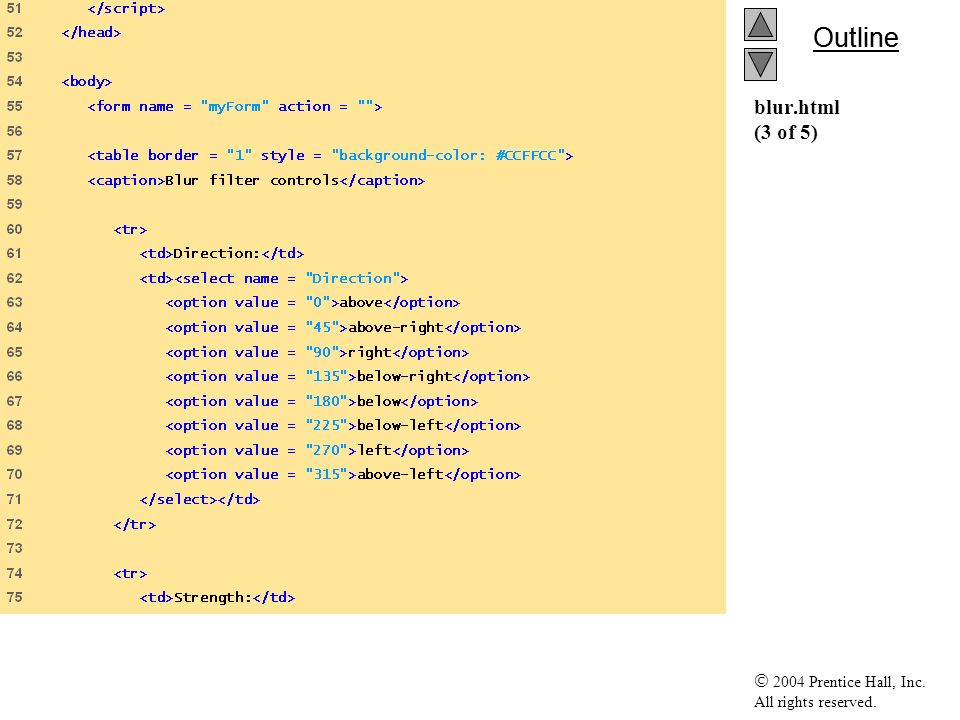Click line number 63
Viewport: 960px width, 720px height.
pyautogui.click(x=15, y=302)
